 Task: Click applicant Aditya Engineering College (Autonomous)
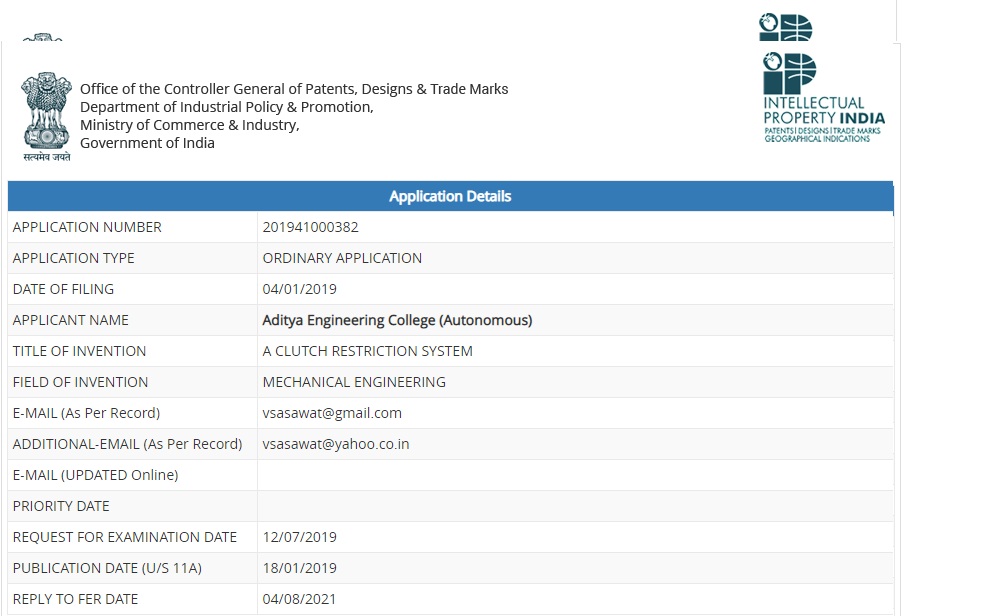(397, 320)
